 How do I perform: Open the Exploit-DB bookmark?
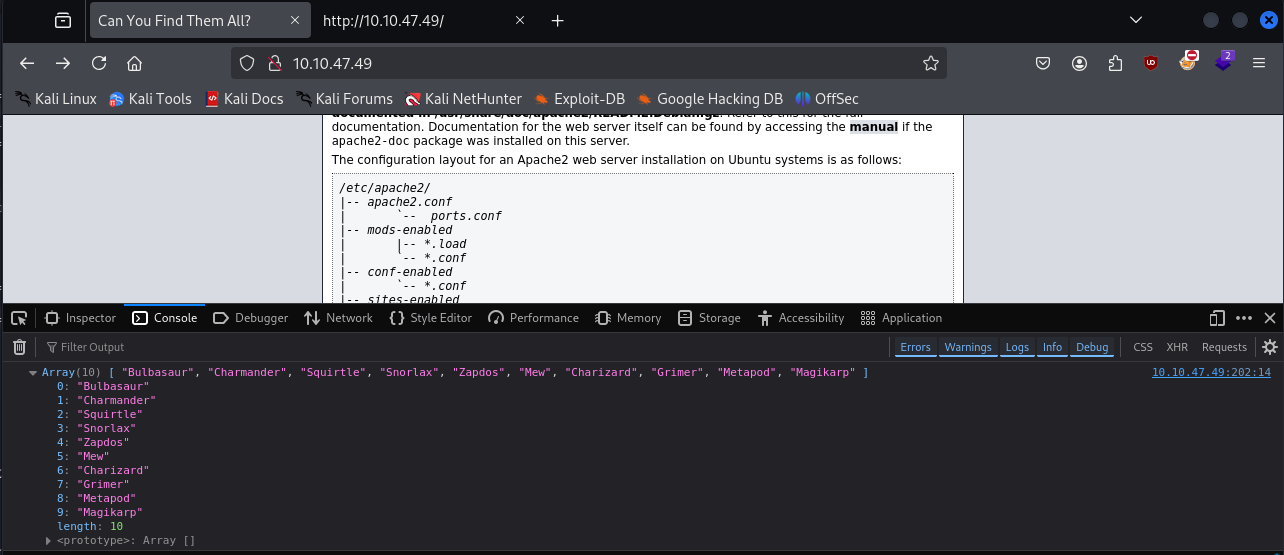[579, 98]
